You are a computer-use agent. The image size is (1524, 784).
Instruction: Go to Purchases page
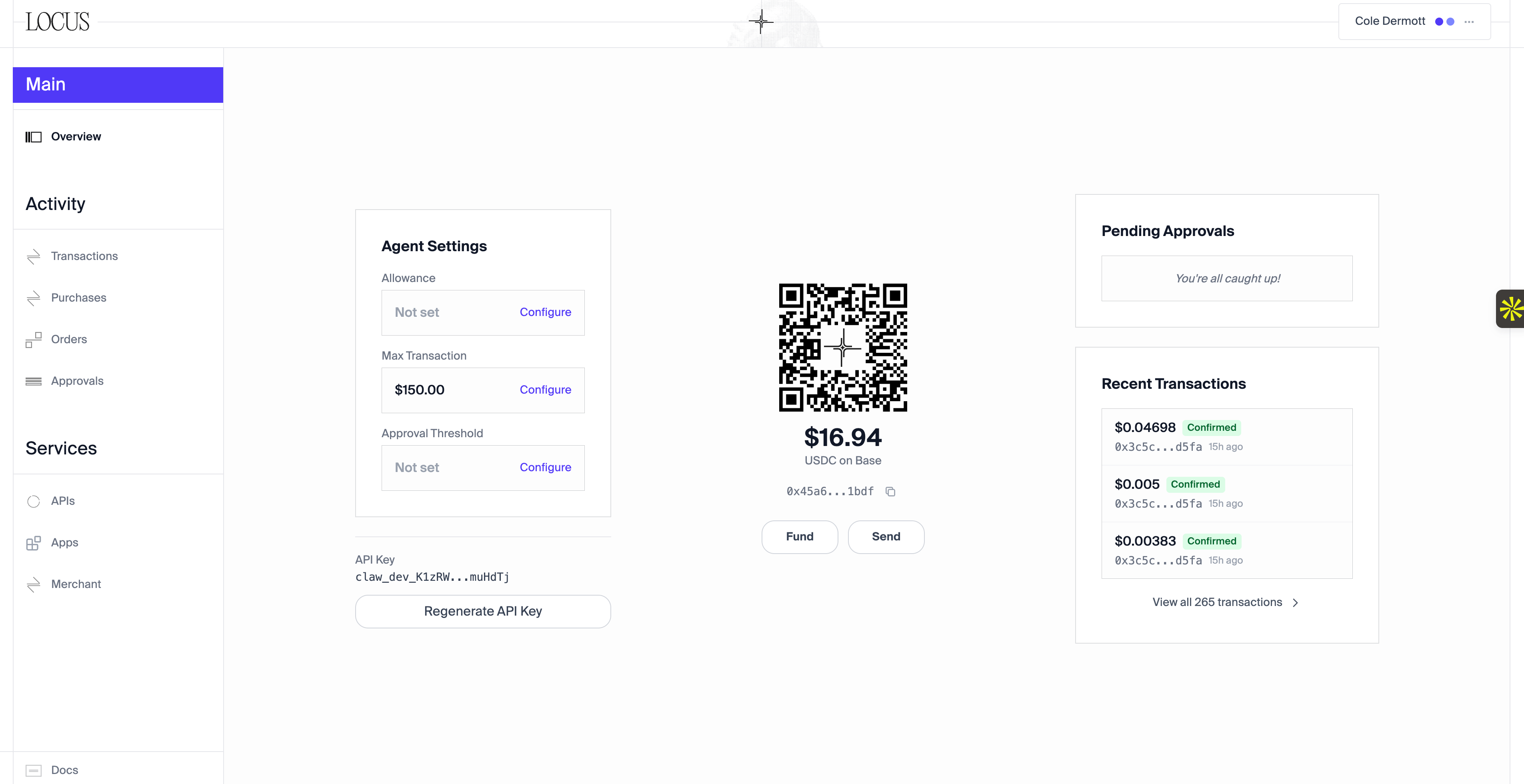click(x=79, y=298)
